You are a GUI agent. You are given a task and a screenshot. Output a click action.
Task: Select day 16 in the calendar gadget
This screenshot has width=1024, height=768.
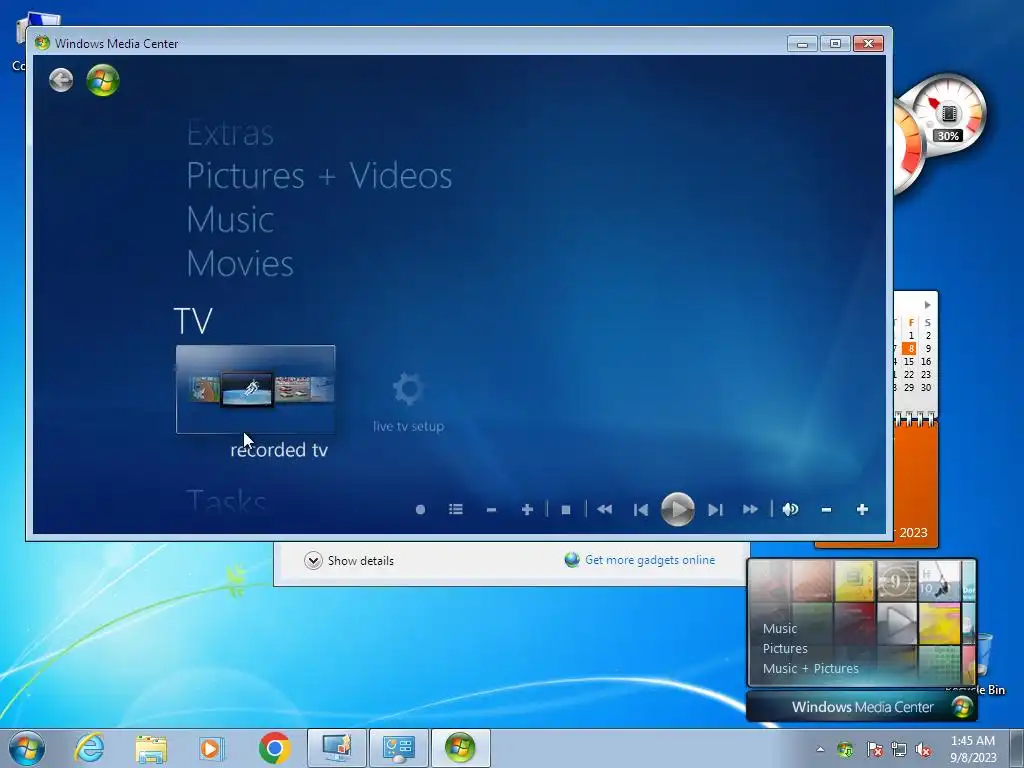click(926, 361)
